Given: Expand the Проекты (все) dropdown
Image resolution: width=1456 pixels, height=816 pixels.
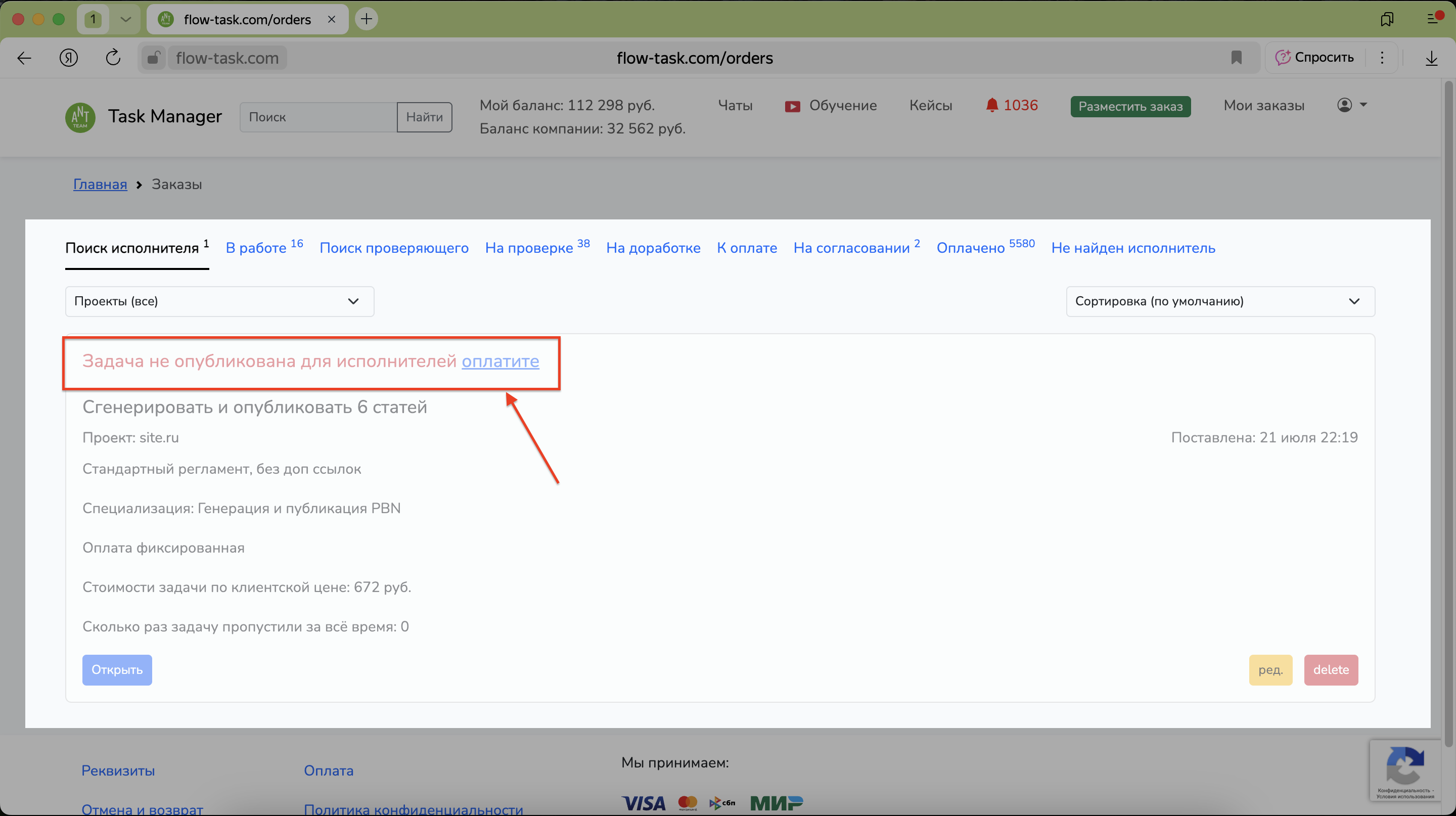Looking at the screenshot, I should 219,301.
